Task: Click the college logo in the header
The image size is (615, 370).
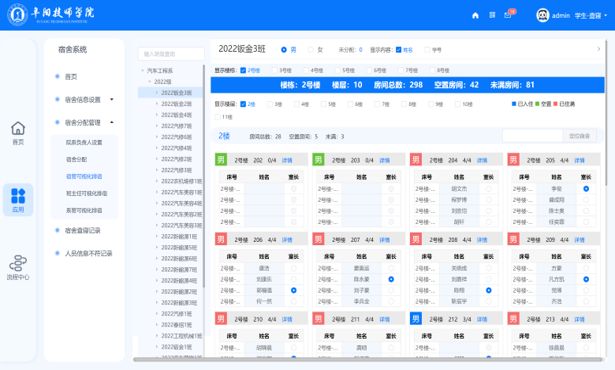Action: click(x=17, y=15)
